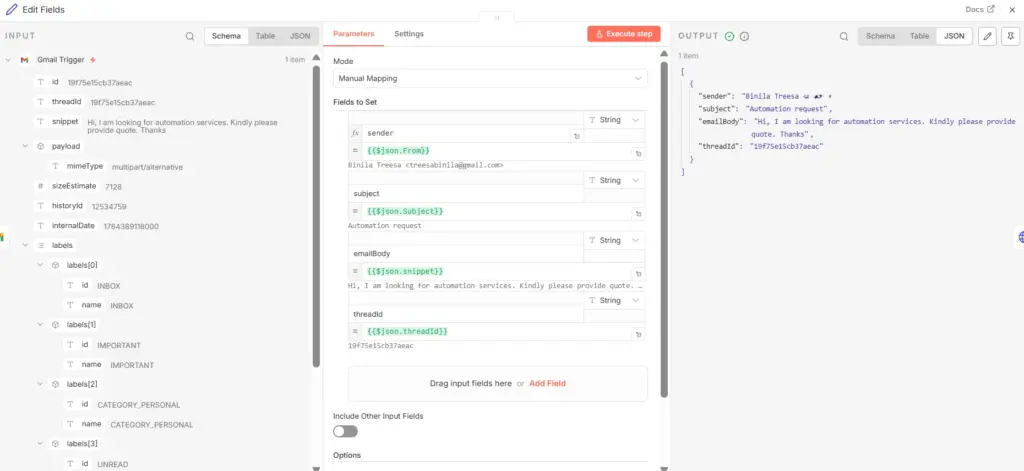Click the sender name row action icon
Screen dimensions: 1024x471
pos(577,137)
